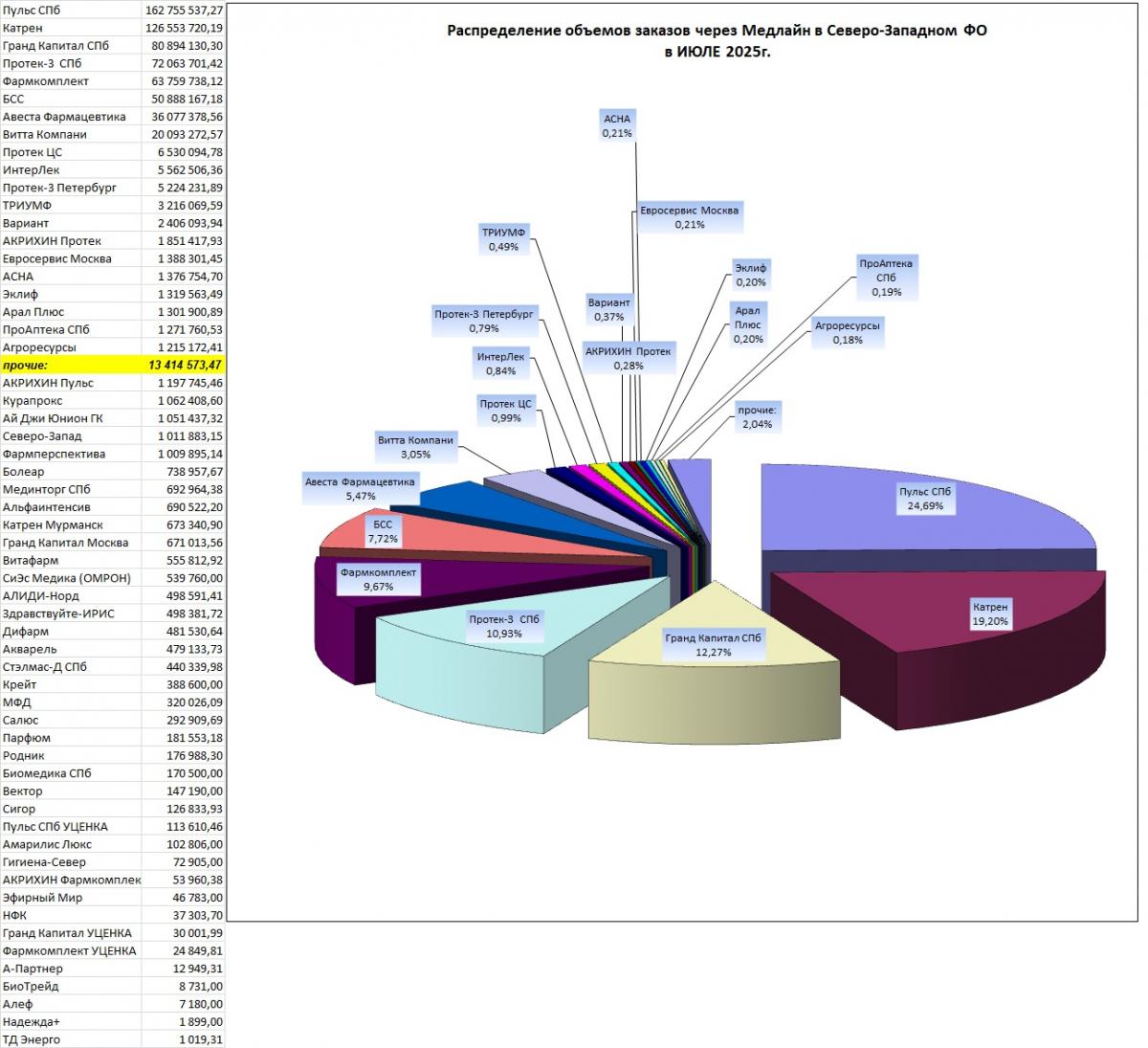The width and height of the screenshot is (1148, 1048).
Task: Select the Евросервис Москва 0,21% data label
Action: pos(690,217)
